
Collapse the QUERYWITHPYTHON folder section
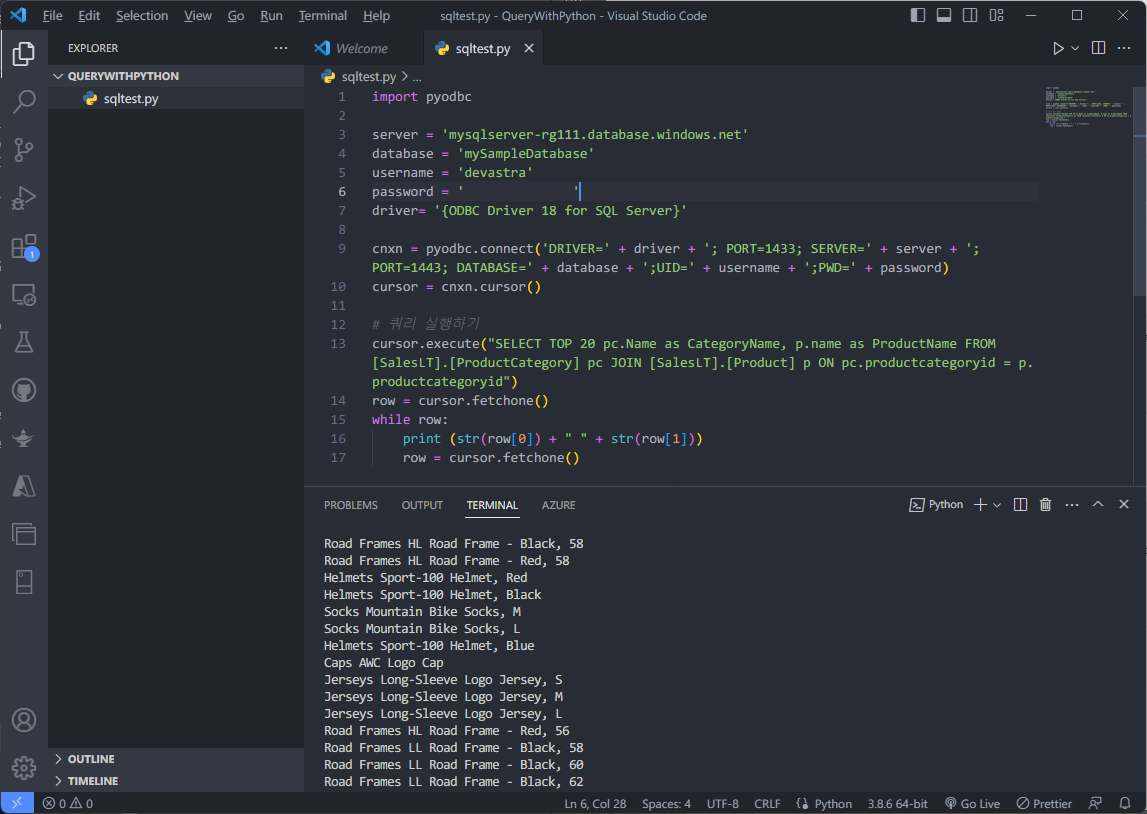(x=176, y=76)
